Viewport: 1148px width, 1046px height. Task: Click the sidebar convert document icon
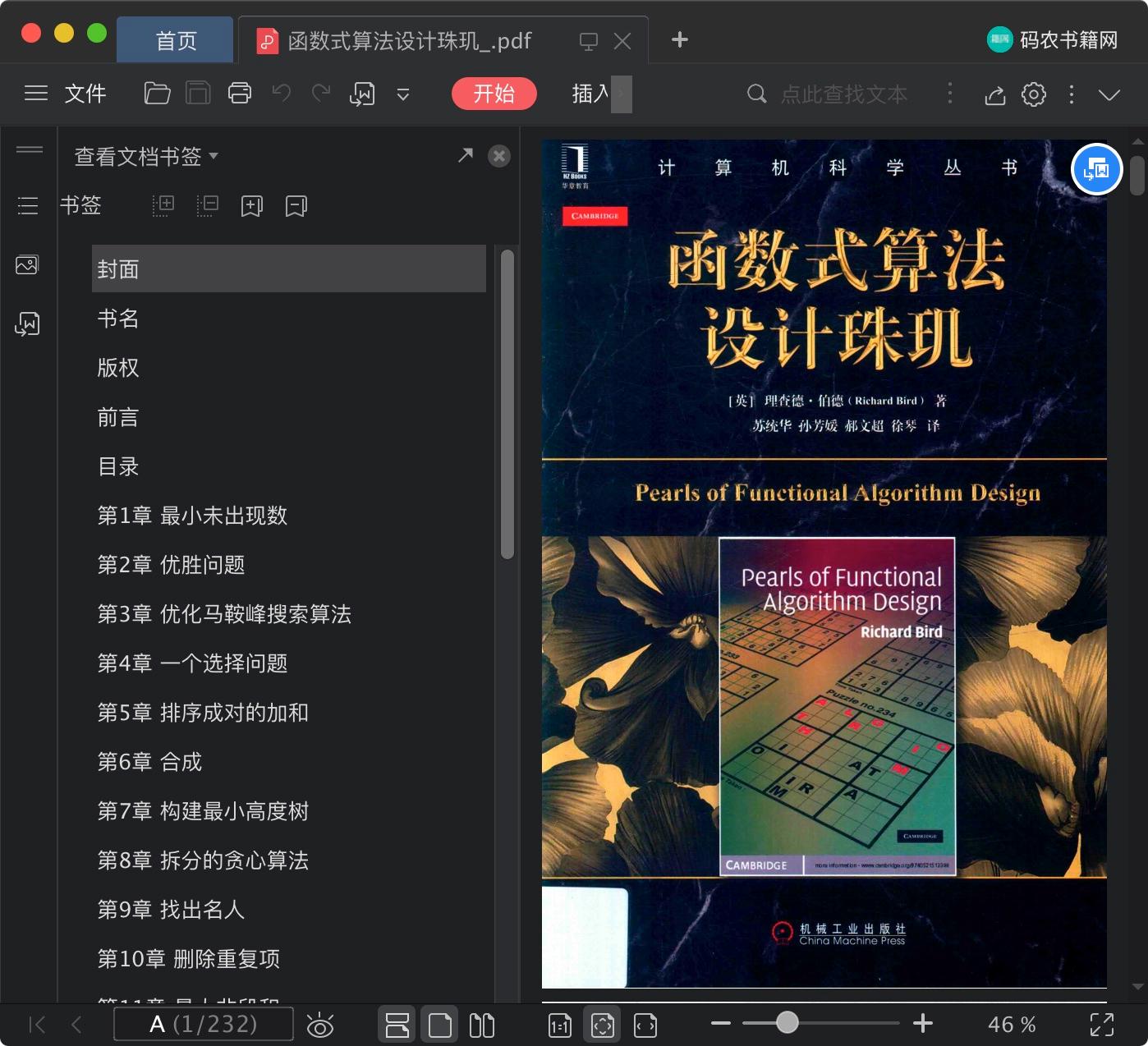pos(27,323)
